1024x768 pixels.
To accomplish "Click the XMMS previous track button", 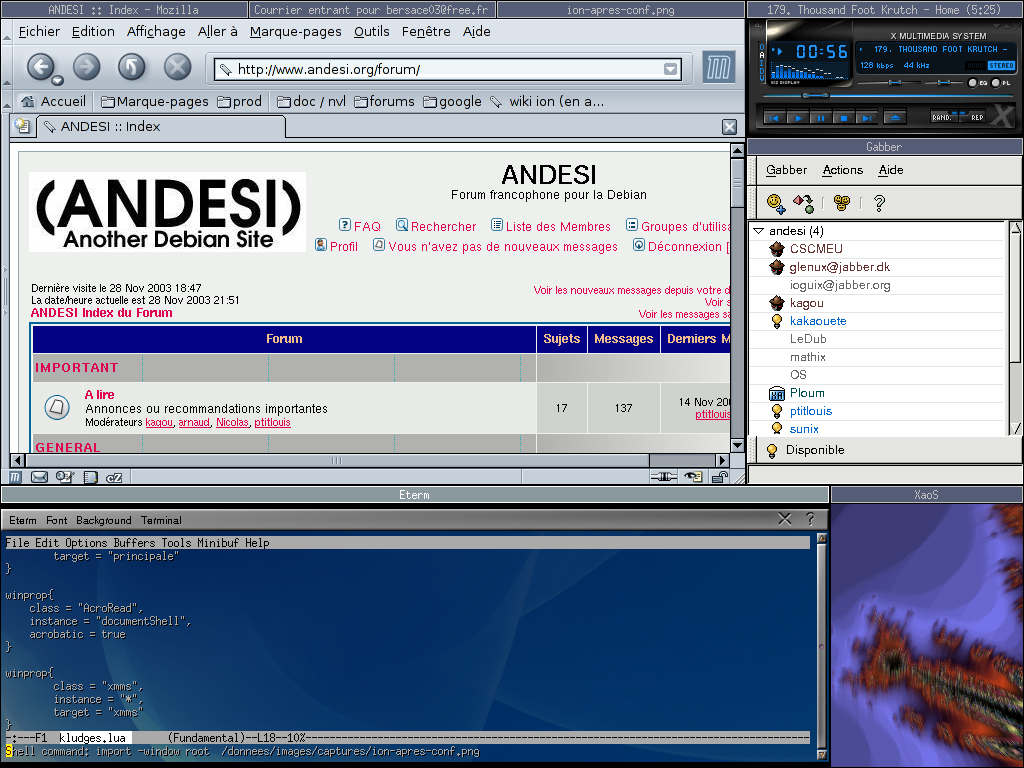I will click(775, 118).
